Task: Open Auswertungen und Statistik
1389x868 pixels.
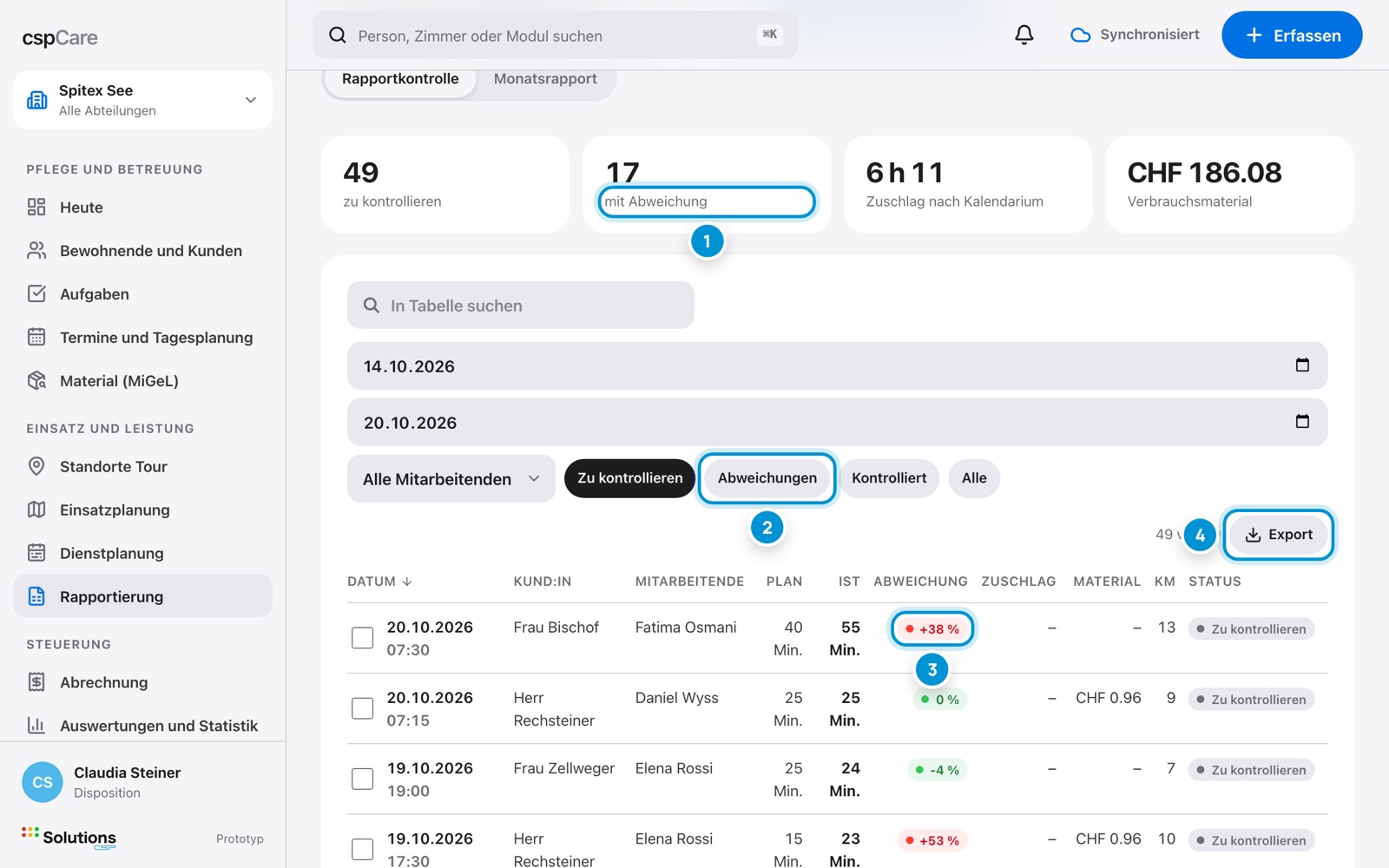Action: coord(142,726)
